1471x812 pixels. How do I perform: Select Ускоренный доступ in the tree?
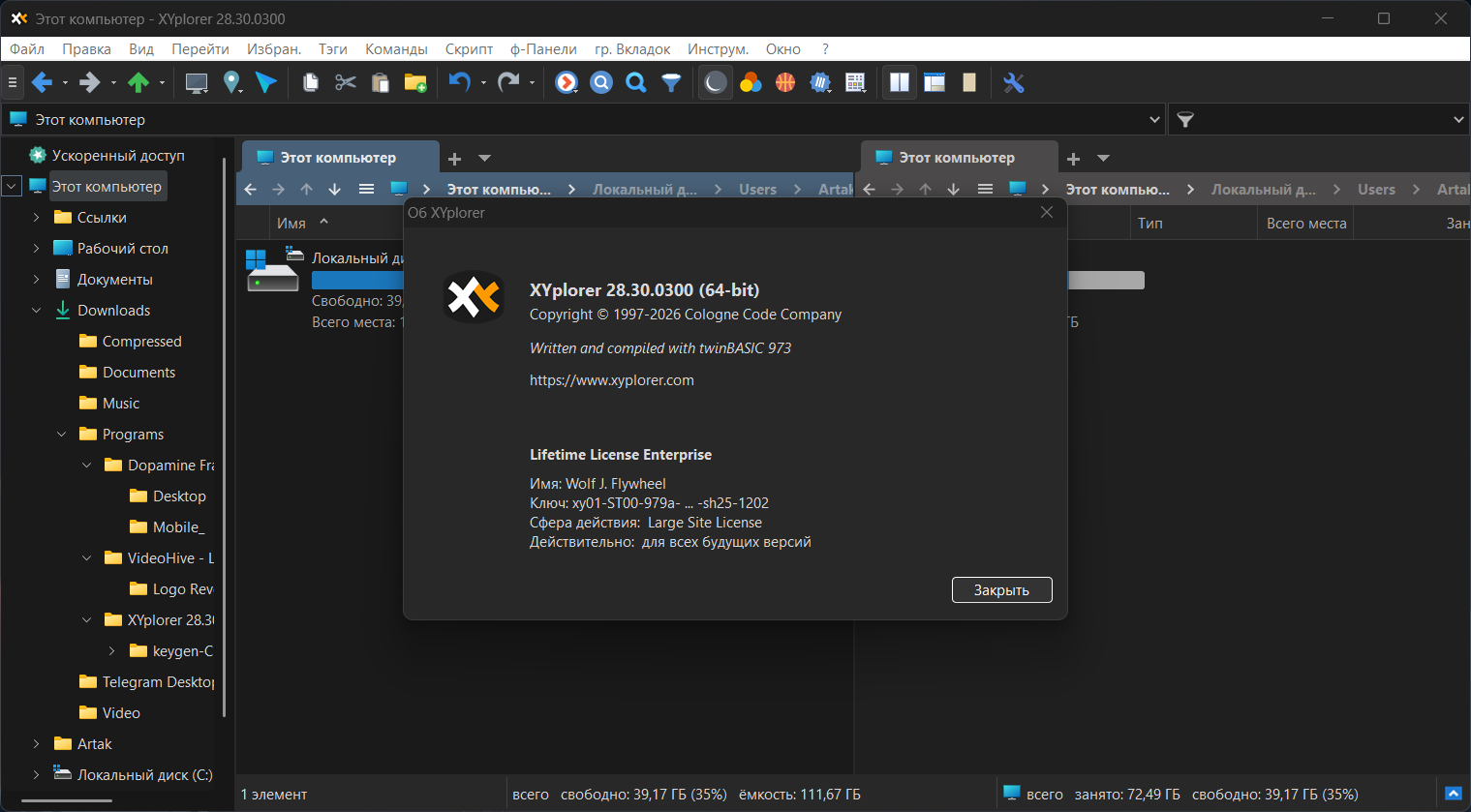(x=118, y=156)
